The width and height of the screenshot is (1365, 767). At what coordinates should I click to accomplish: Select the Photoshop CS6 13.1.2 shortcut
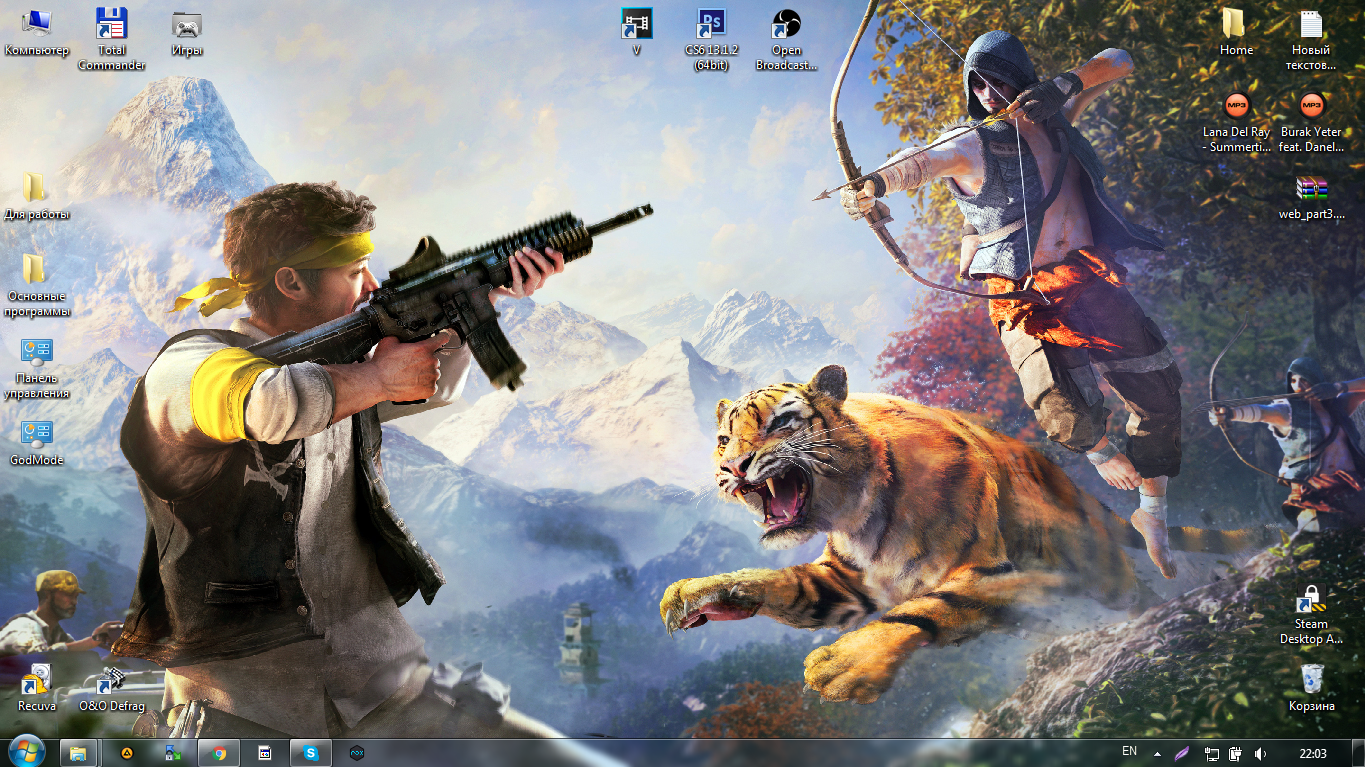pos(711,38)
